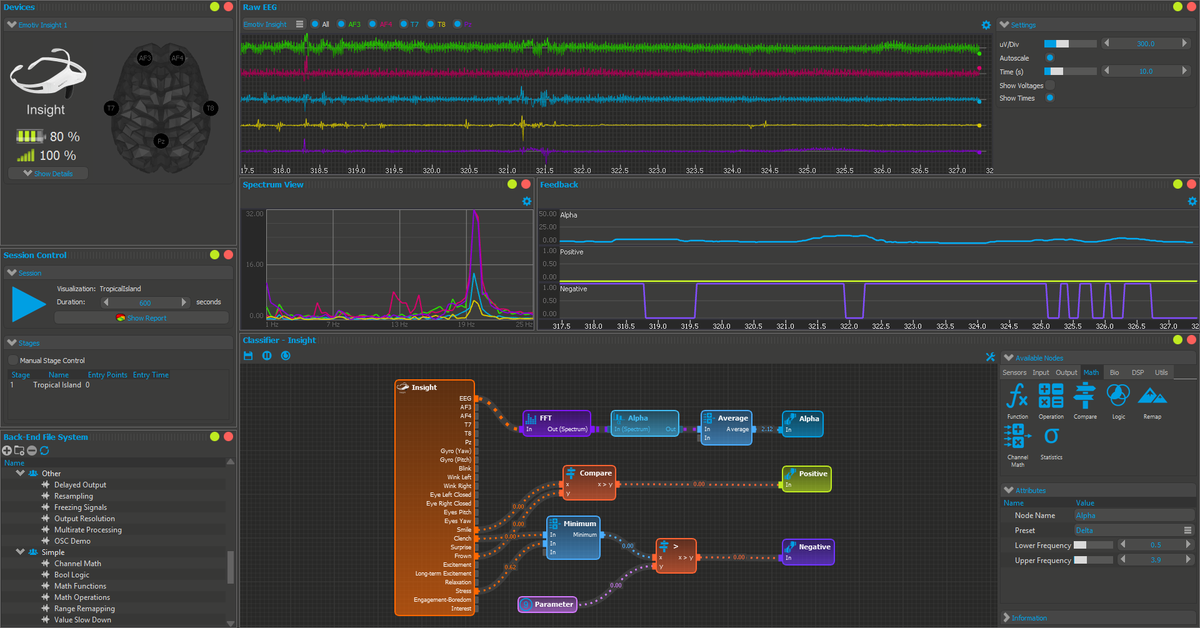Check Manual Stage Control

tap(13, 360)
